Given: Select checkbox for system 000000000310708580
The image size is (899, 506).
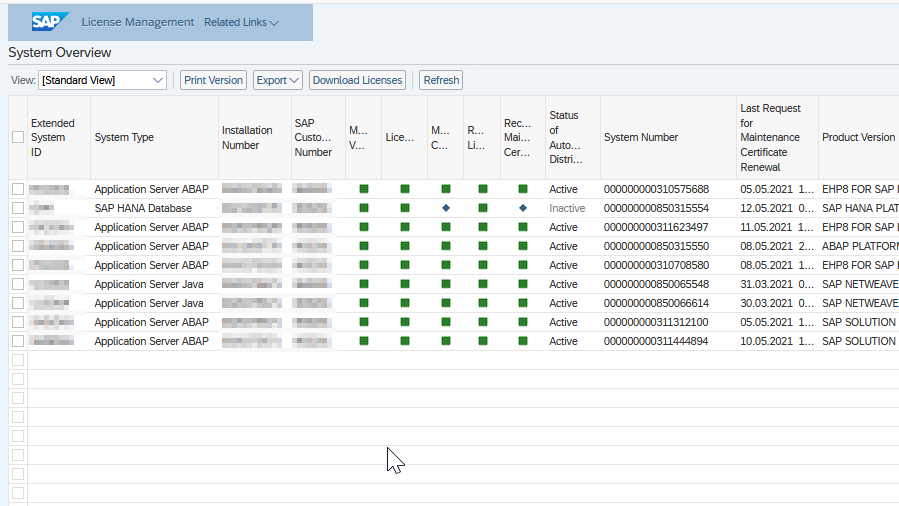Looking at the screenshot, I should (18, 265).
